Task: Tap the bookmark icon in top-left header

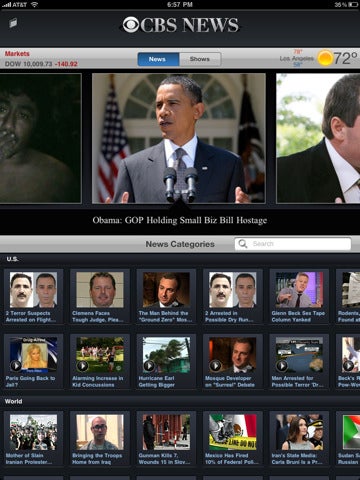Action: coord(13,23)
